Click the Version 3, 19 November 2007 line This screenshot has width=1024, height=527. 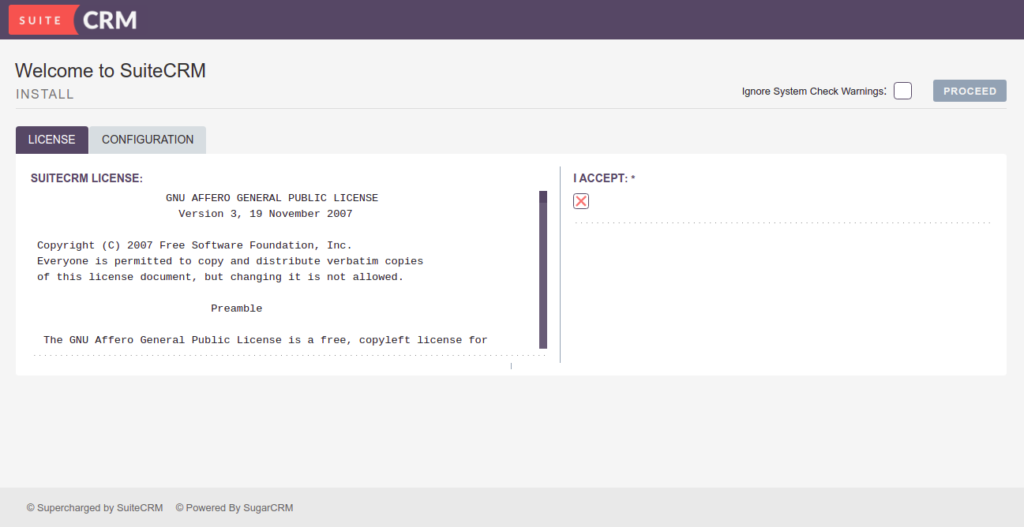click(x=265, y=214)
